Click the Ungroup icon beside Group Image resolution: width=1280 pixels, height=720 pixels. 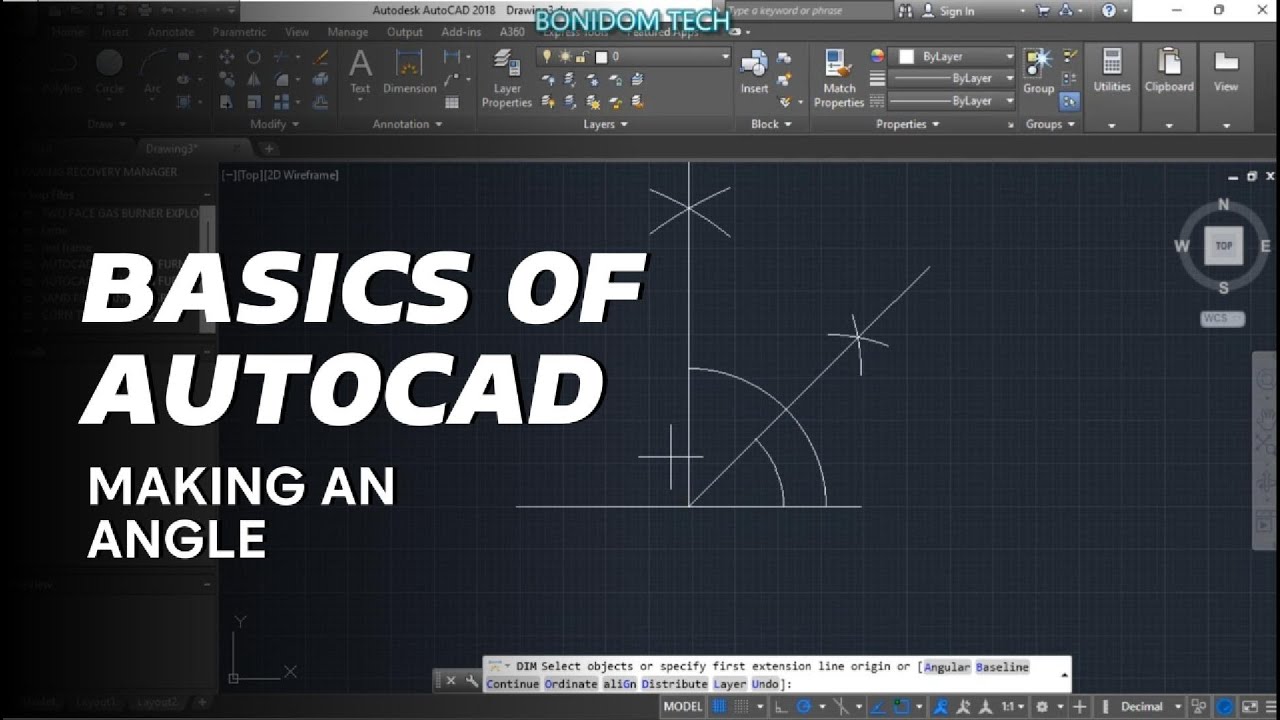pyautogui.click(x=1070, y=57)
